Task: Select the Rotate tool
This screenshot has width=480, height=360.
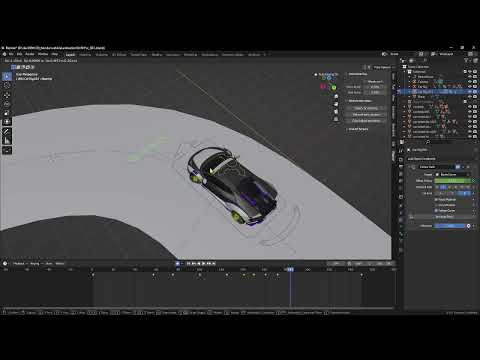Action: (7, 104)
